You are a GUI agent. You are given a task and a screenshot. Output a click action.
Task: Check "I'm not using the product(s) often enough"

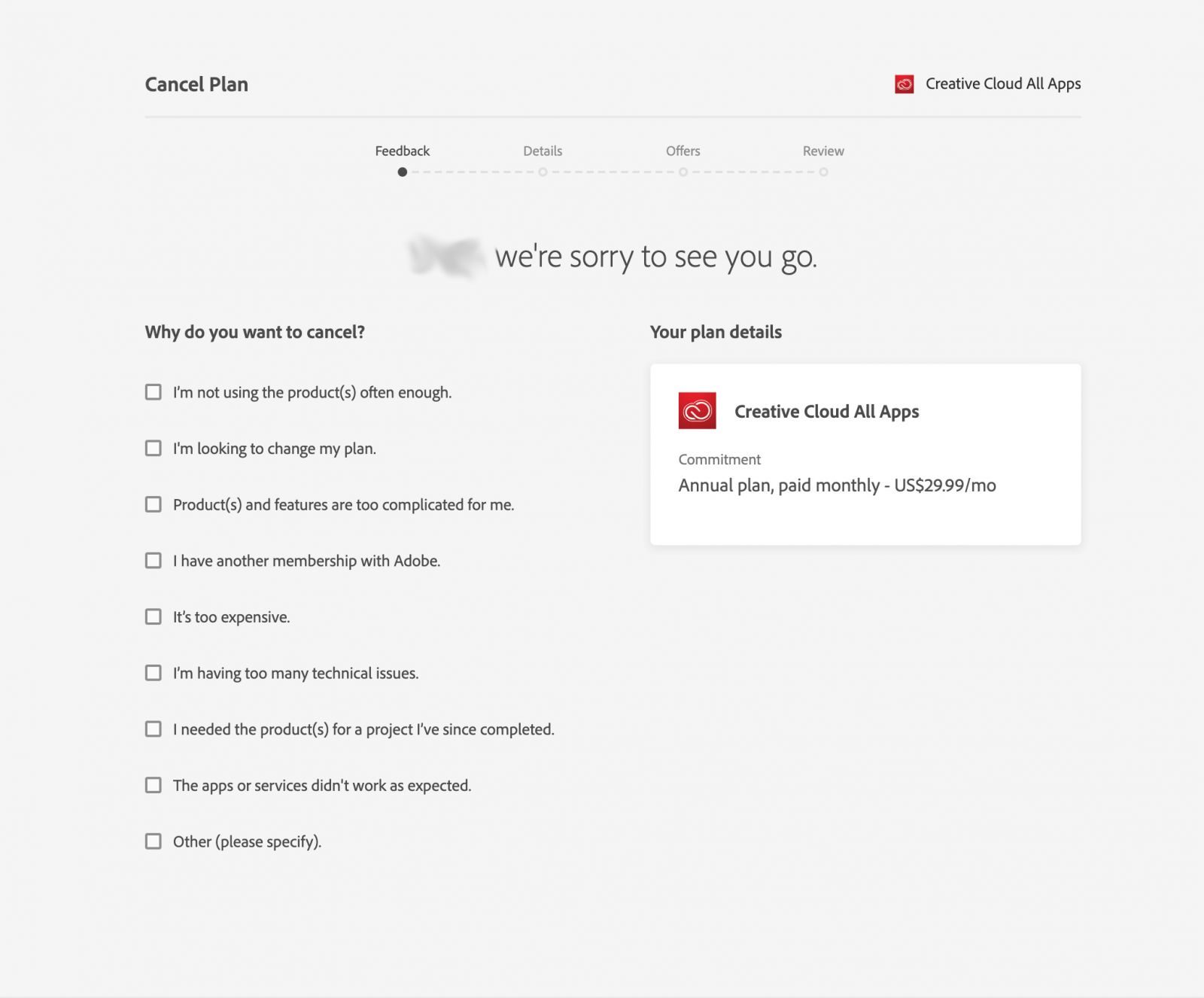pos(154,391)
